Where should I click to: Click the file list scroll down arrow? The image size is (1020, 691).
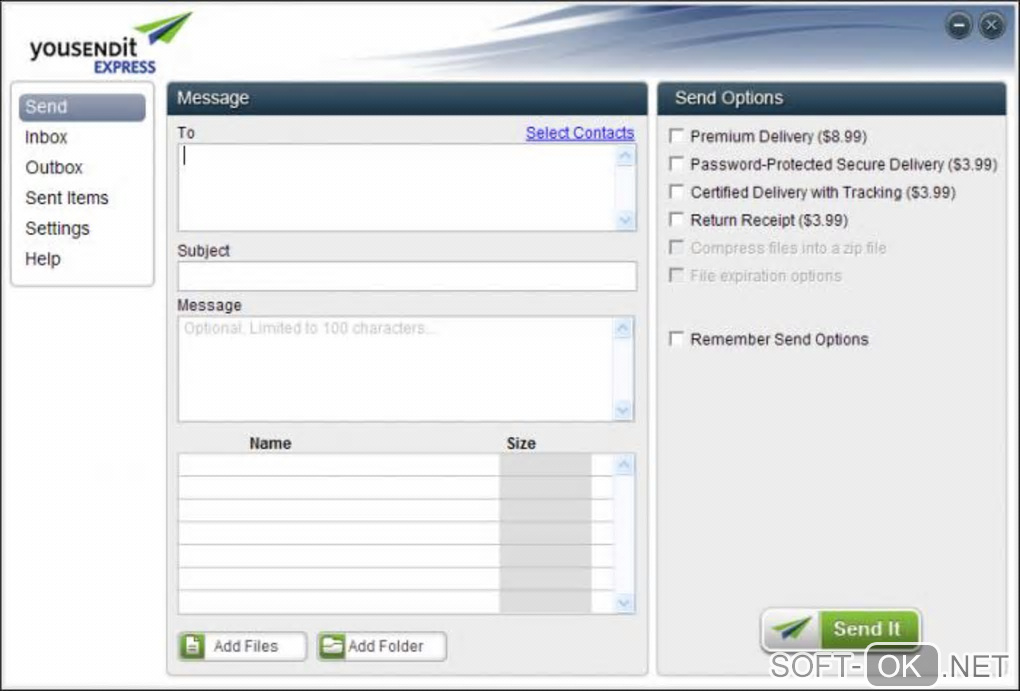624,603
